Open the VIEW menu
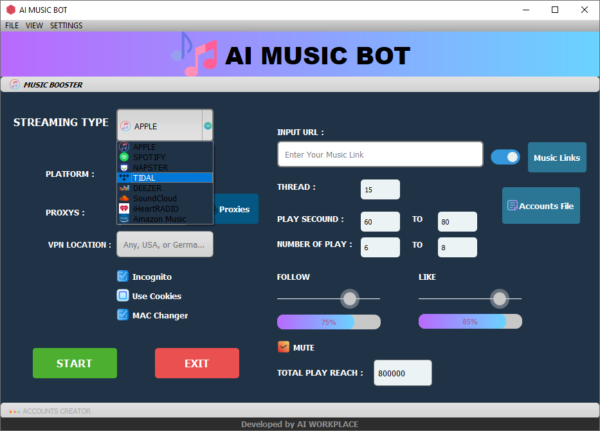 [34, 25]
